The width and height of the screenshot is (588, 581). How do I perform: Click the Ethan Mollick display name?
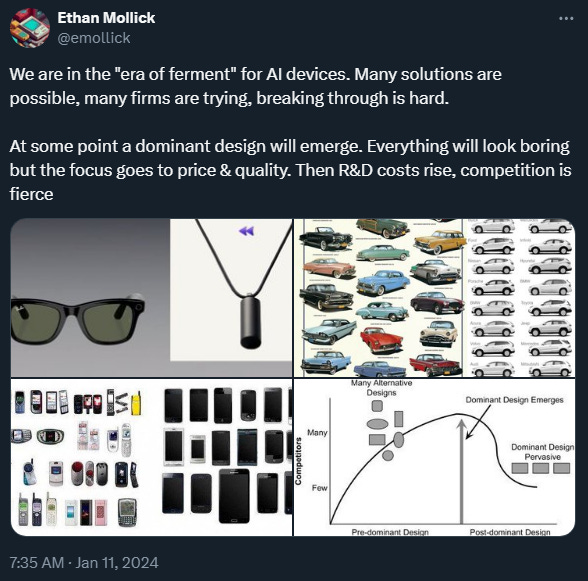coord(106,18)
